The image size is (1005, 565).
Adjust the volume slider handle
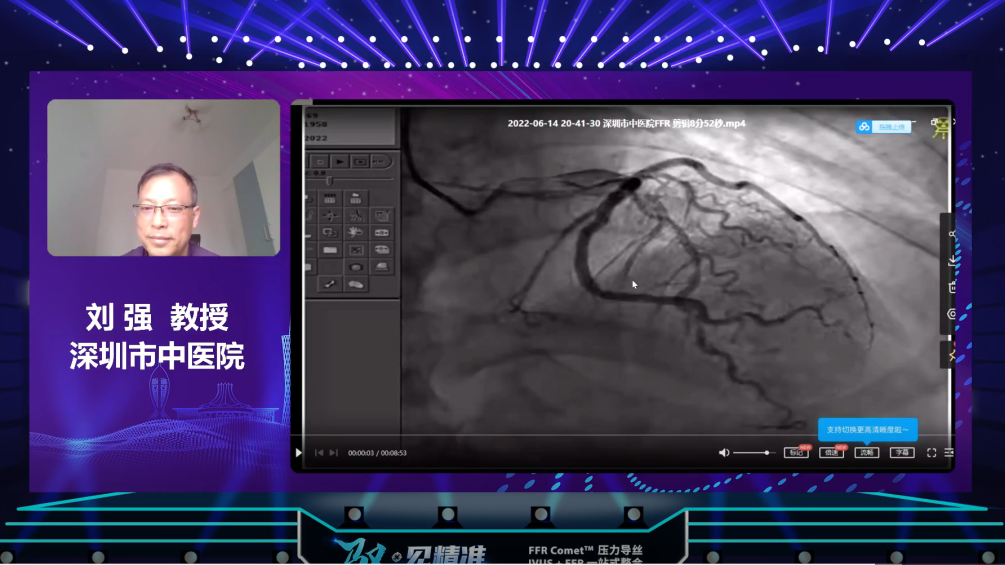coord(767,453)
